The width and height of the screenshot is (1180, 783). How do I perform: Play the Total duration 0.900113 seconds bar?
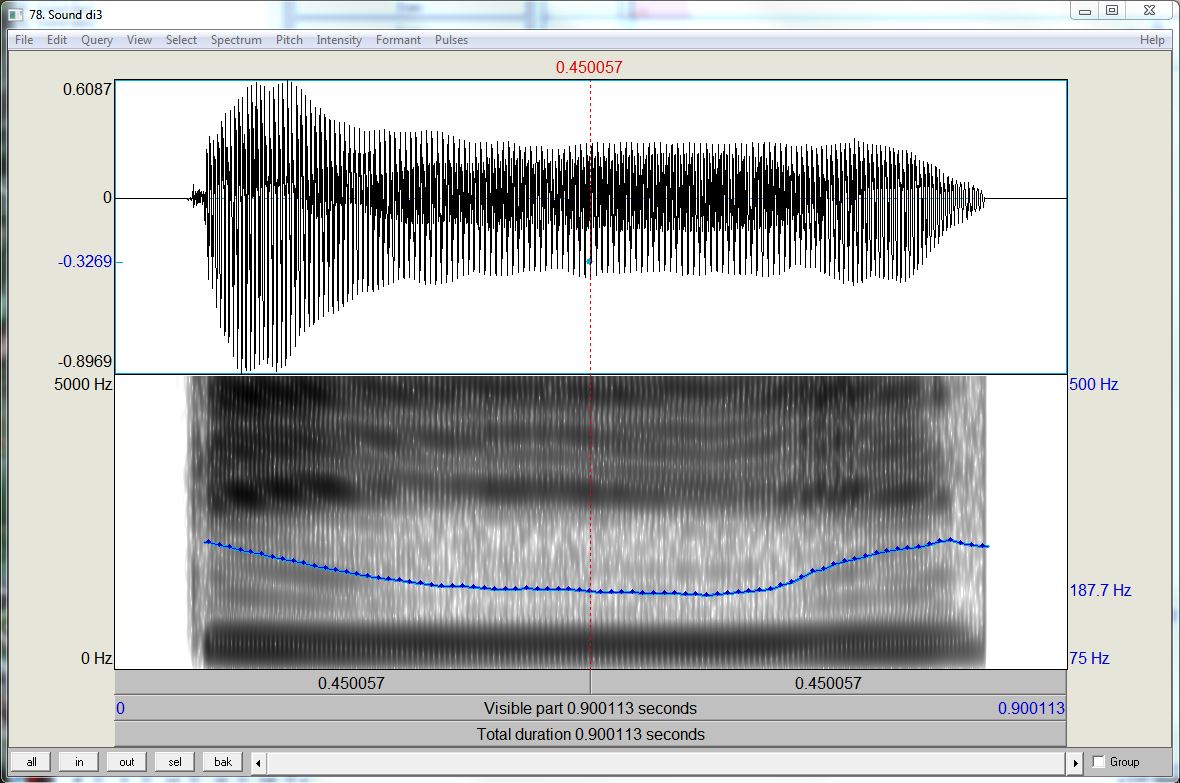(591, 734)
